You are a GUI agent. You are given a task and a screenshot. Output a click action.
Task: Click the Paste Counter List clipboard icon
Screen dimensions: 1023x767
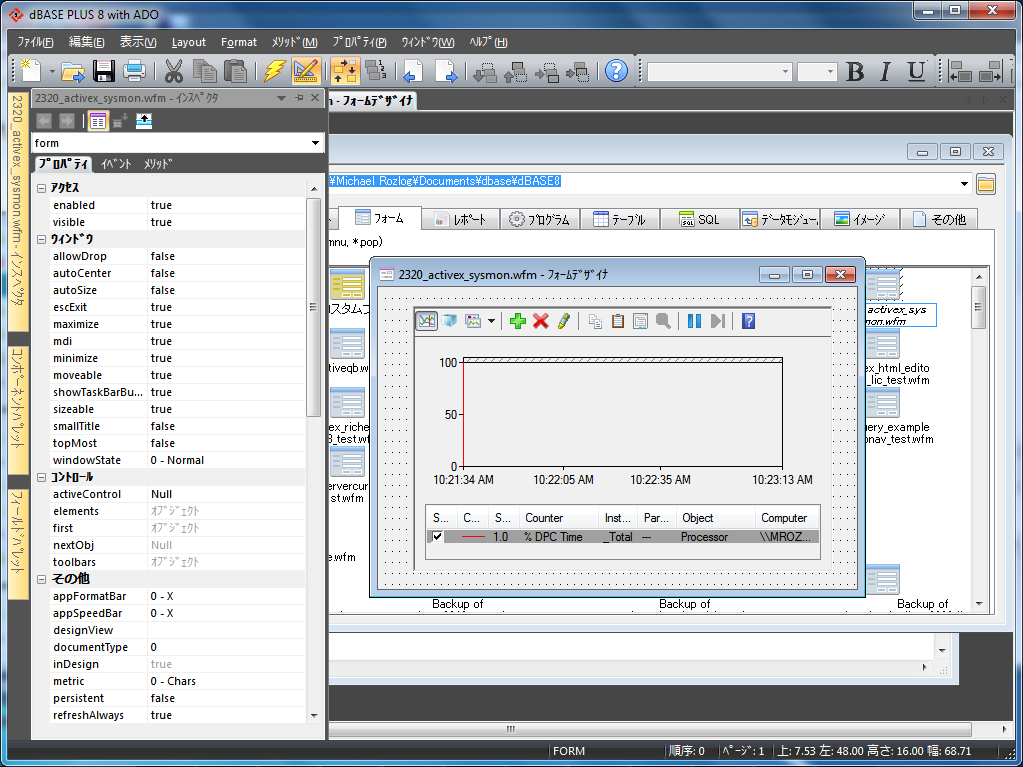tap(617, 320)
